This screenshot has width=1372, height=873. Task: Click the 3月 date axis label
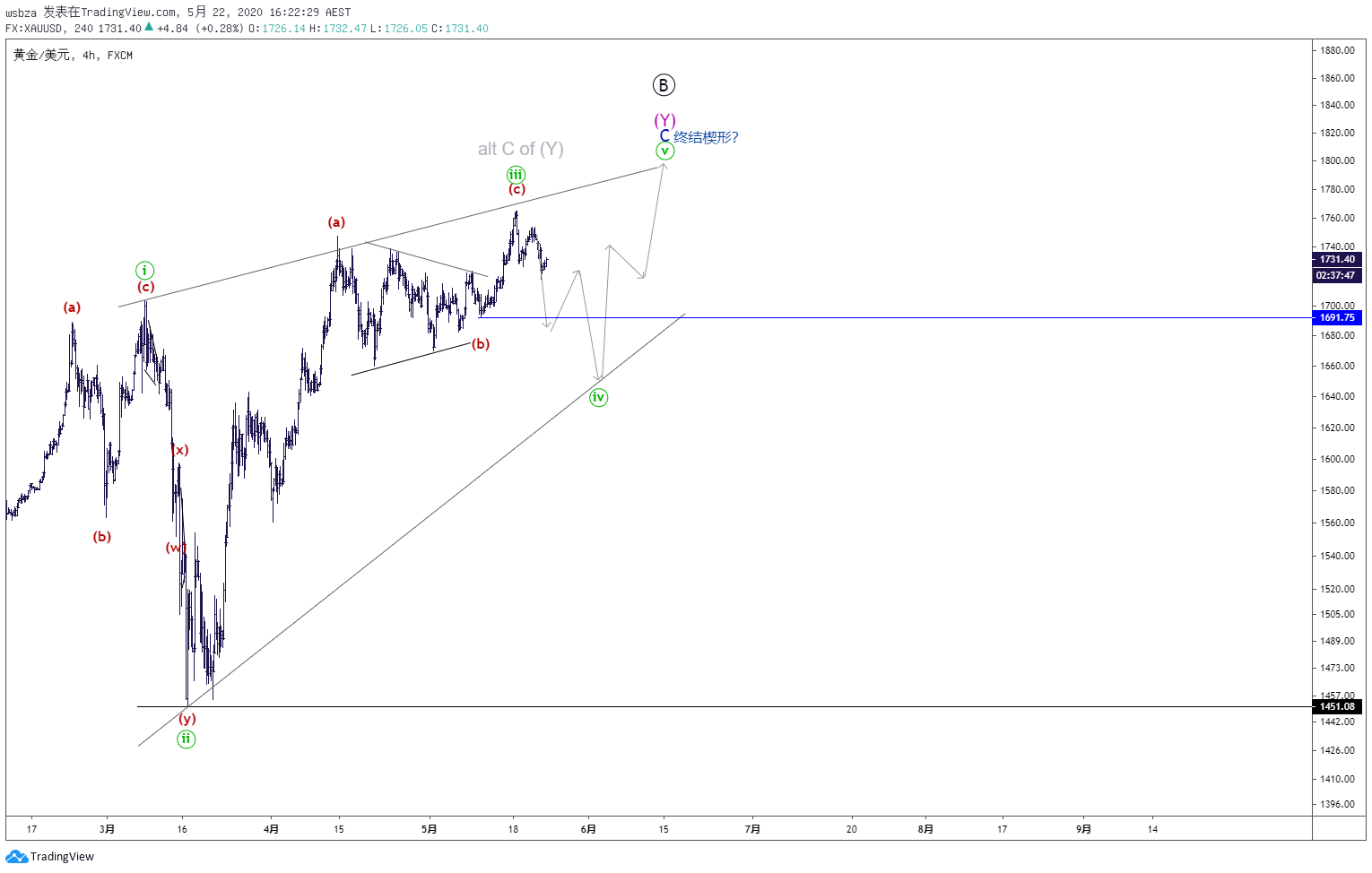click(107, 829)
